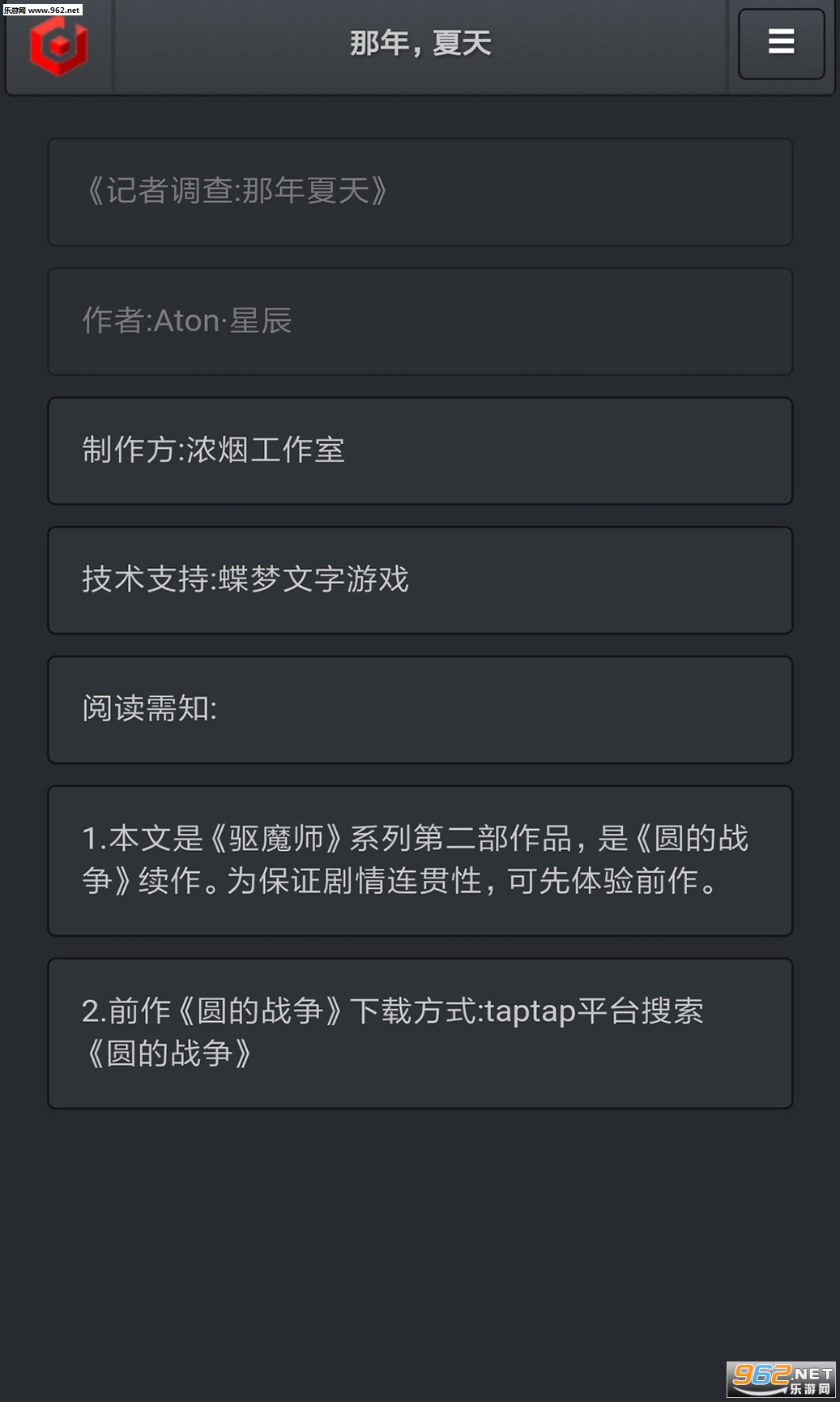Open the hamburger menu
Screen dimensions: 840x1402
[x=781, y=43]
